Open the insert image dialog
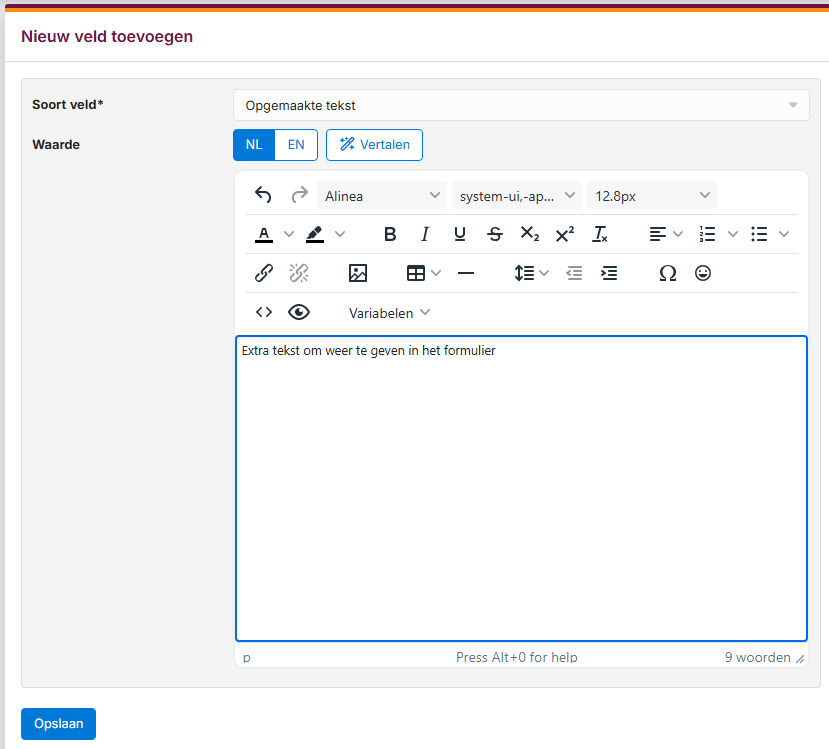Screen dimensions: 829x749 (x=358, y=273)
